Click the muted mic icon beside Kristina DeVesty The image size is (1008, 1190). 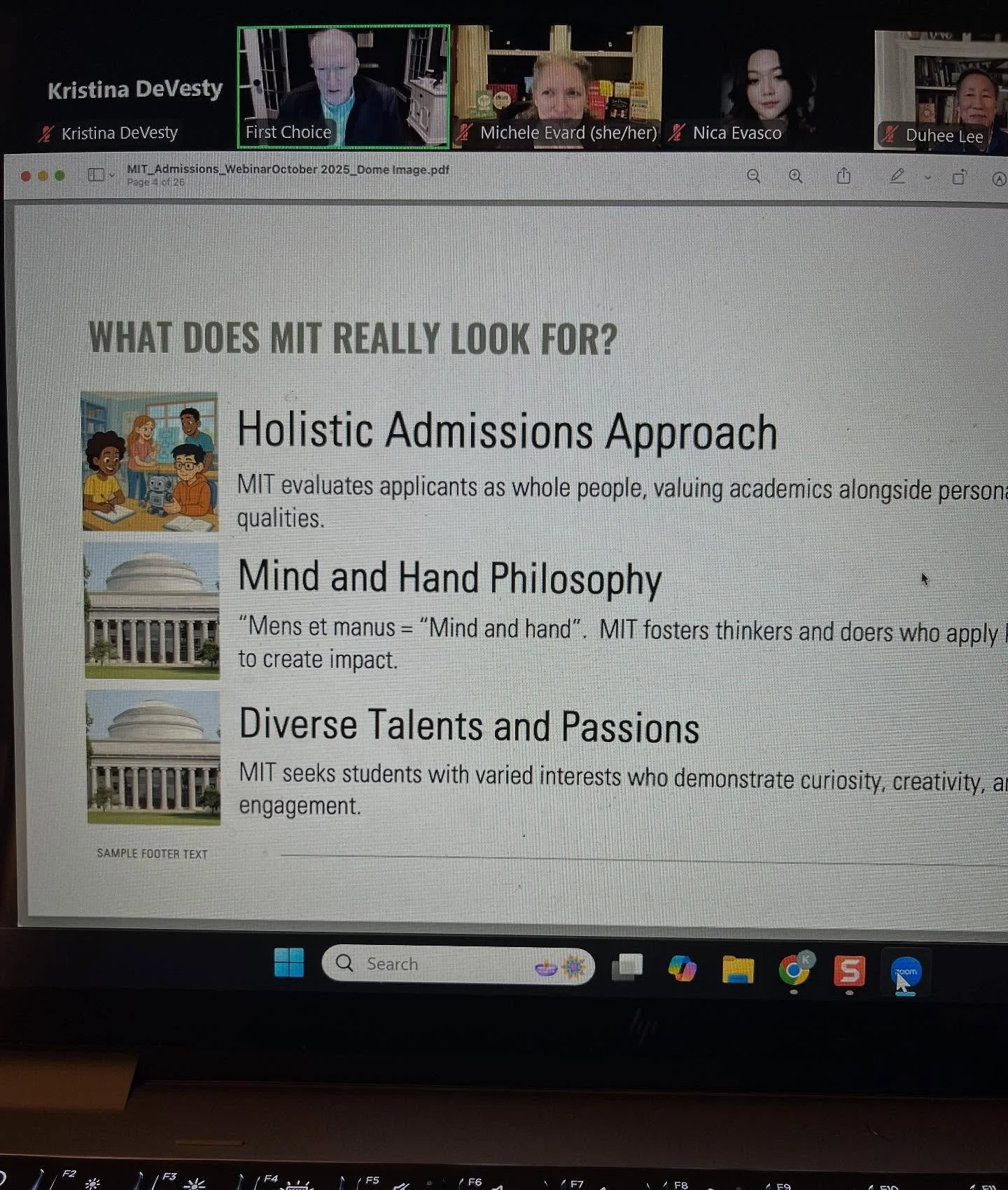(x=46, y=134)
